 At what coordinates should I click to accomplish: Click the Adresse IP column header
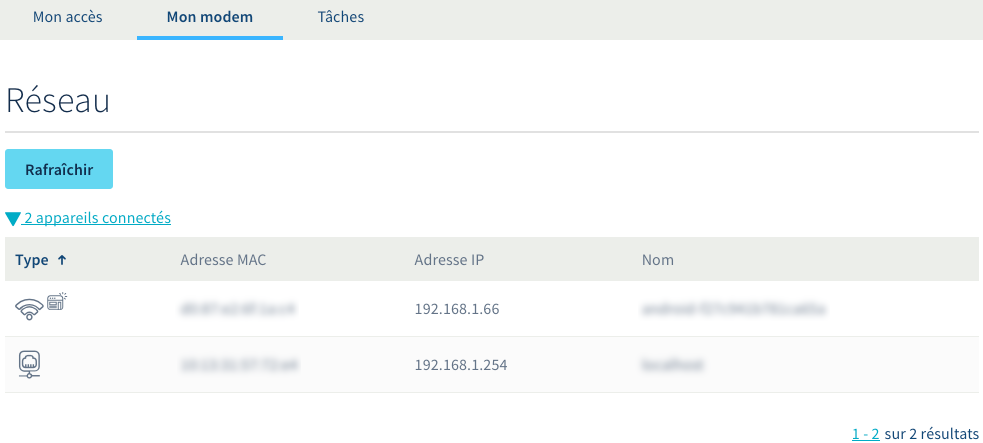[x=448, y=260]
